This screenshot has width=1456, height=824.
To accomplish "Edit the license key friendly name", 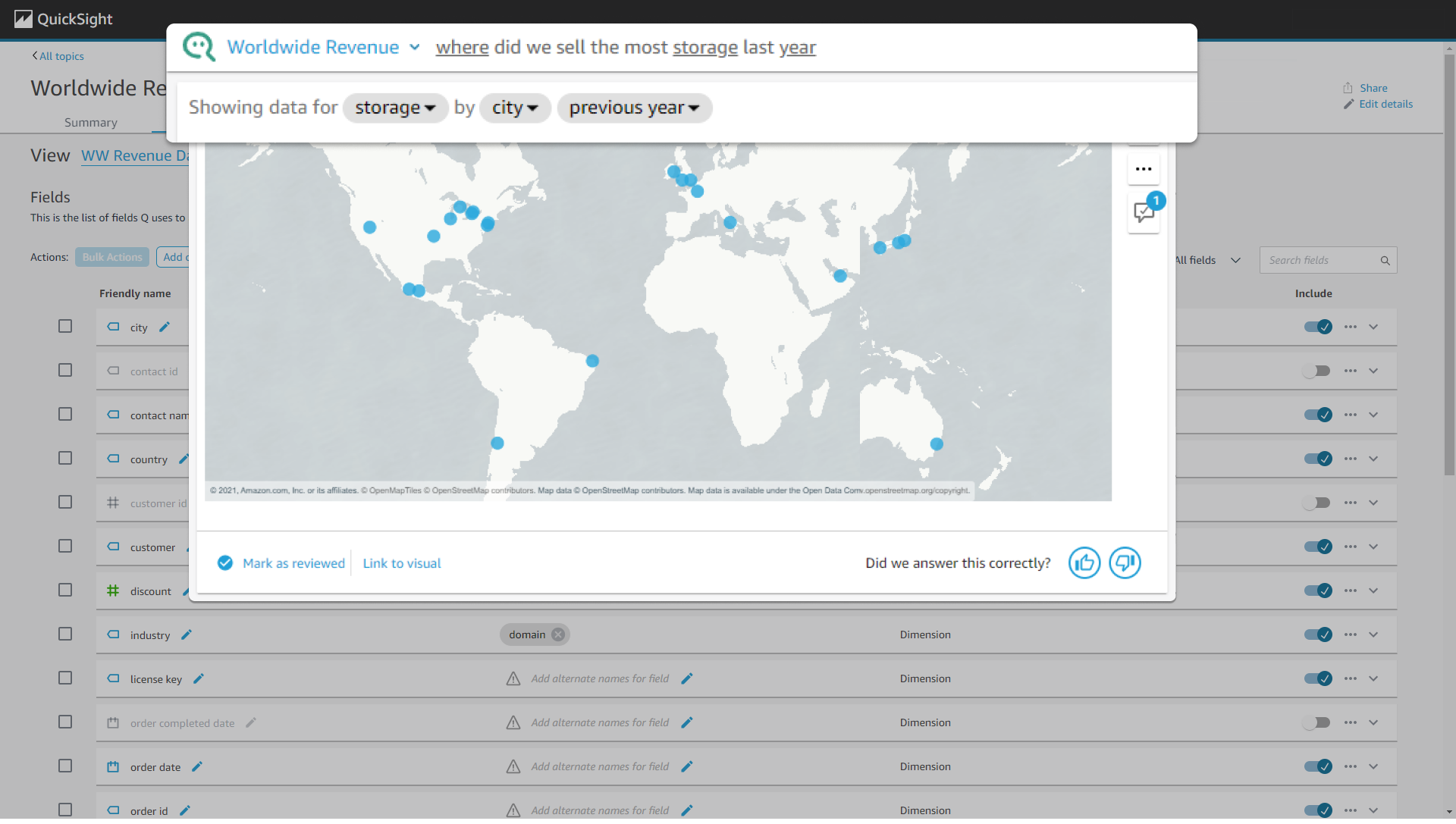I will pos(199,679).
